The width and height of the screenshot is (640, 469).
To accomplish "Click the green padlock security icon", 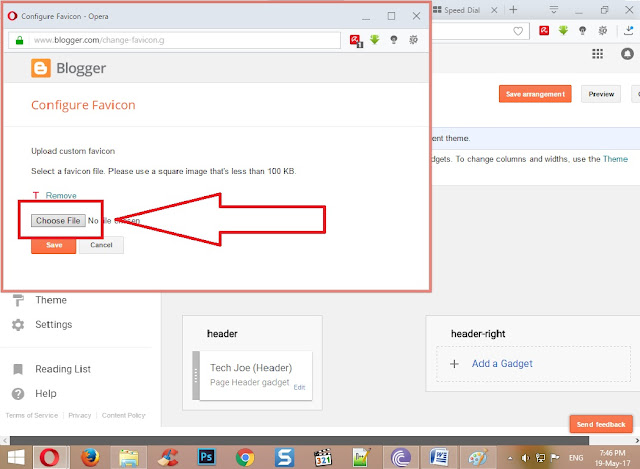I will pos(19,40).
